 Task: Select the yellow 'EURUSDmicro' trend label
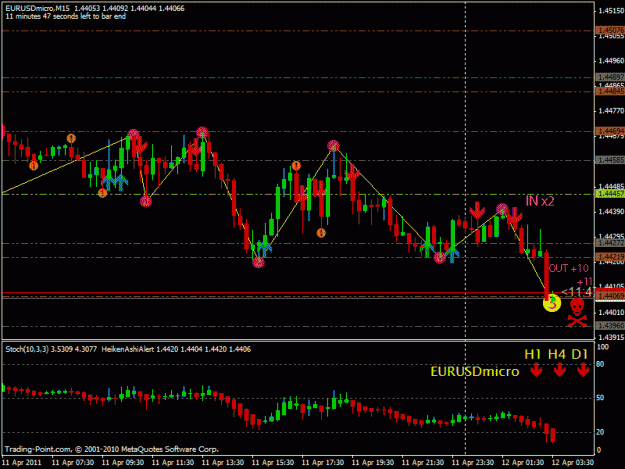tap(475, 371)
